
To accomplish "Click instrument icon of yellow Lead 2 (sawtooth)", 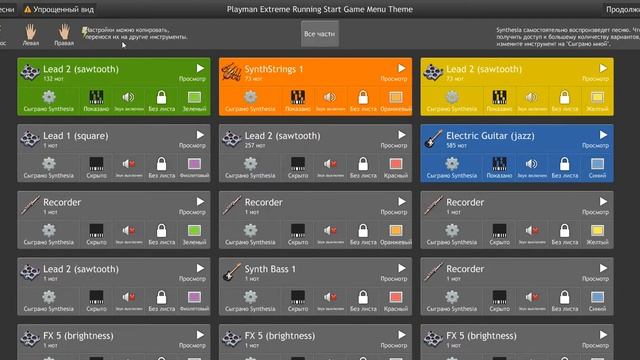I will (x=433, y=72).
